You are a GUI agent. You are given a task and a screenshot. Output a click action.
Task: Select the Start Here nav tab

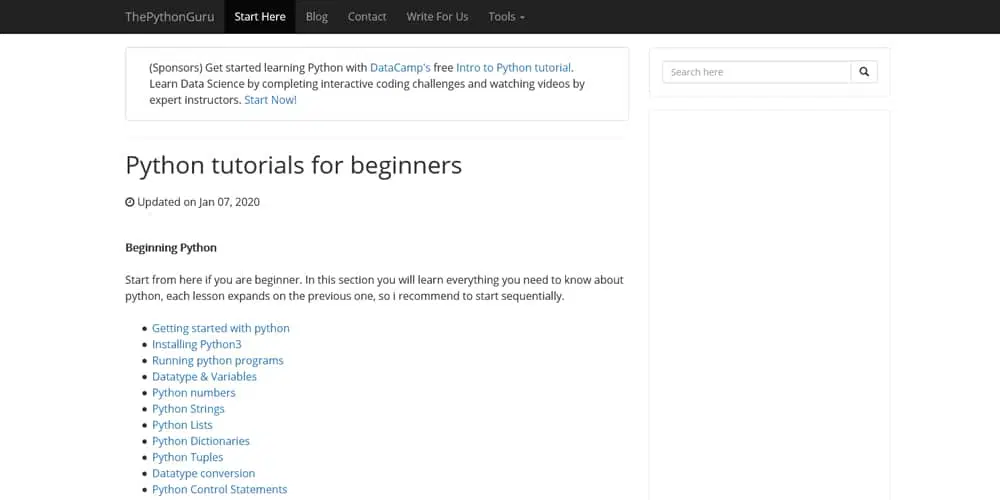(x=259, y=17)
